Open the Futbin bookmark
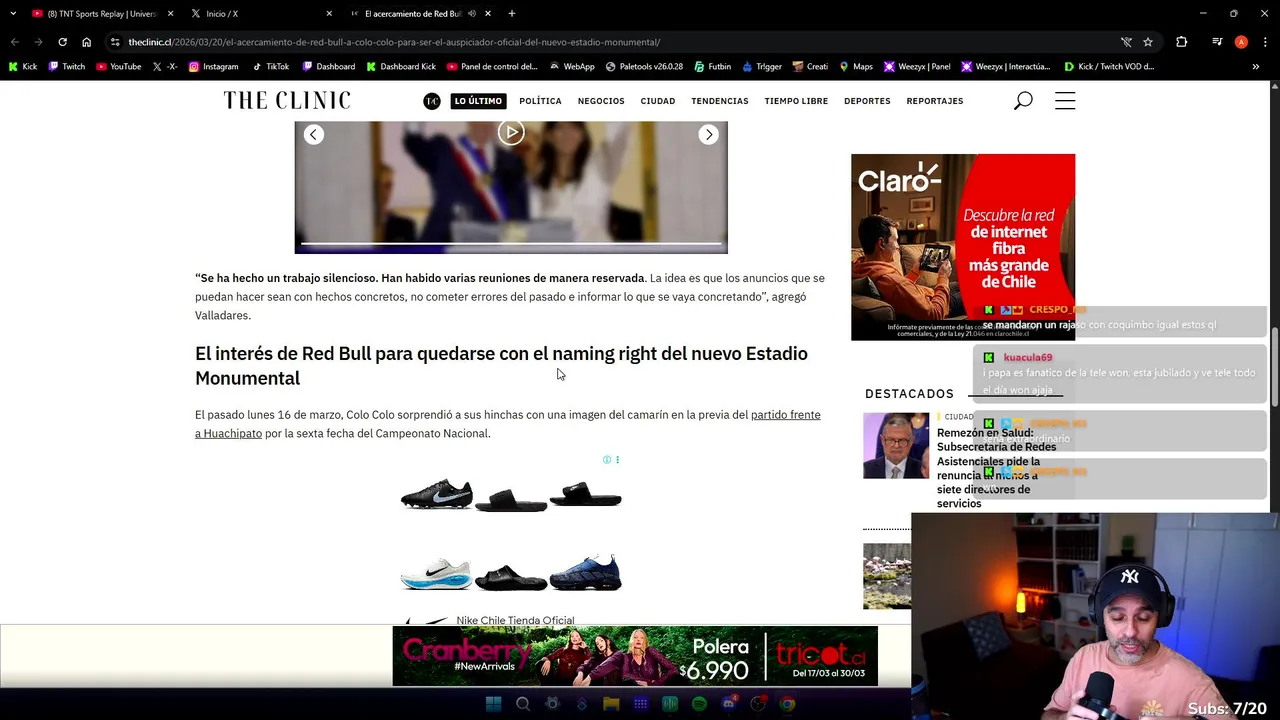Viewport: 1280px width, 720px height. [712, 67]
